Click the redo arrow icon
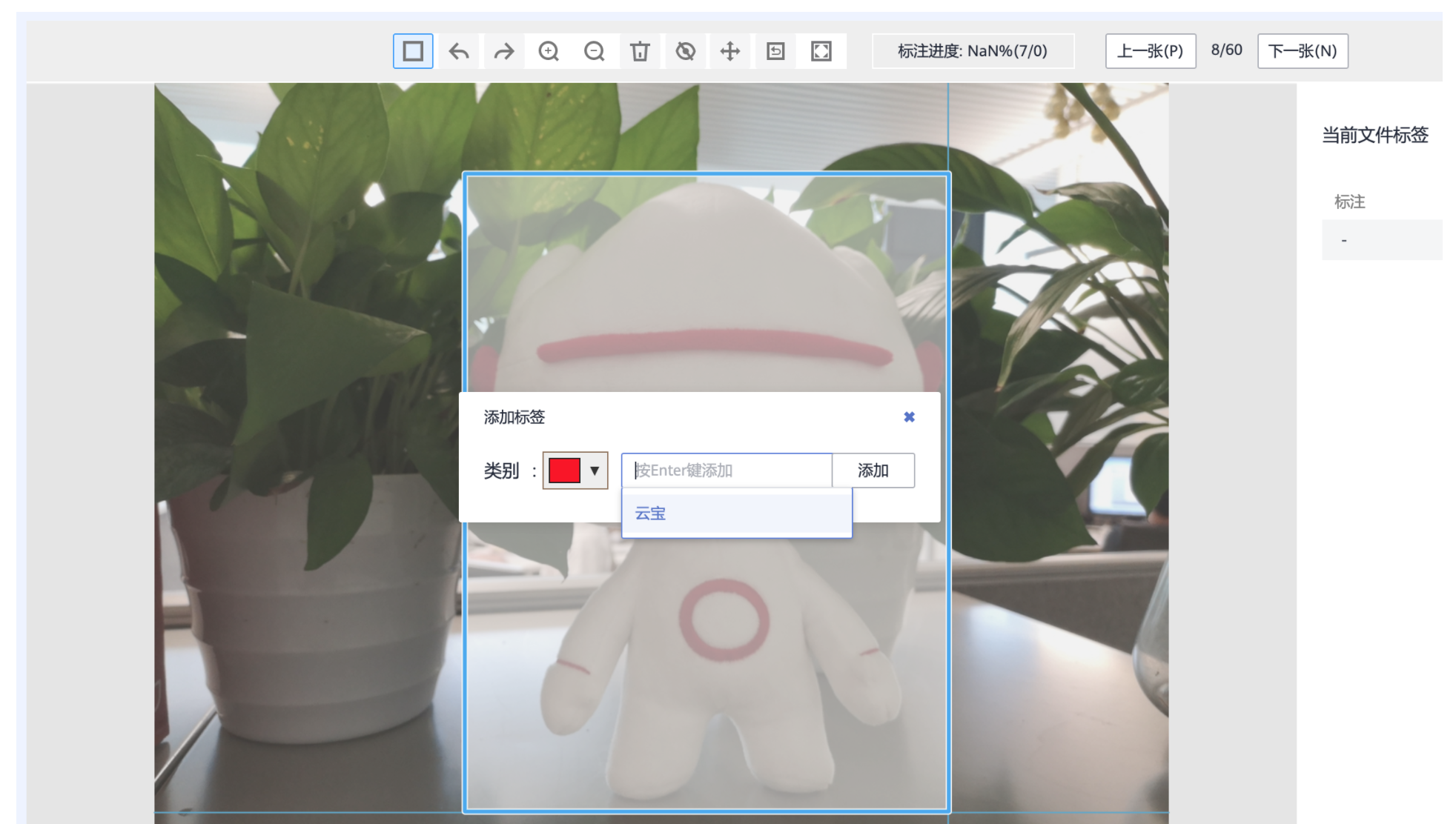This screenshot has width=1456, height=824. [504, 51]
